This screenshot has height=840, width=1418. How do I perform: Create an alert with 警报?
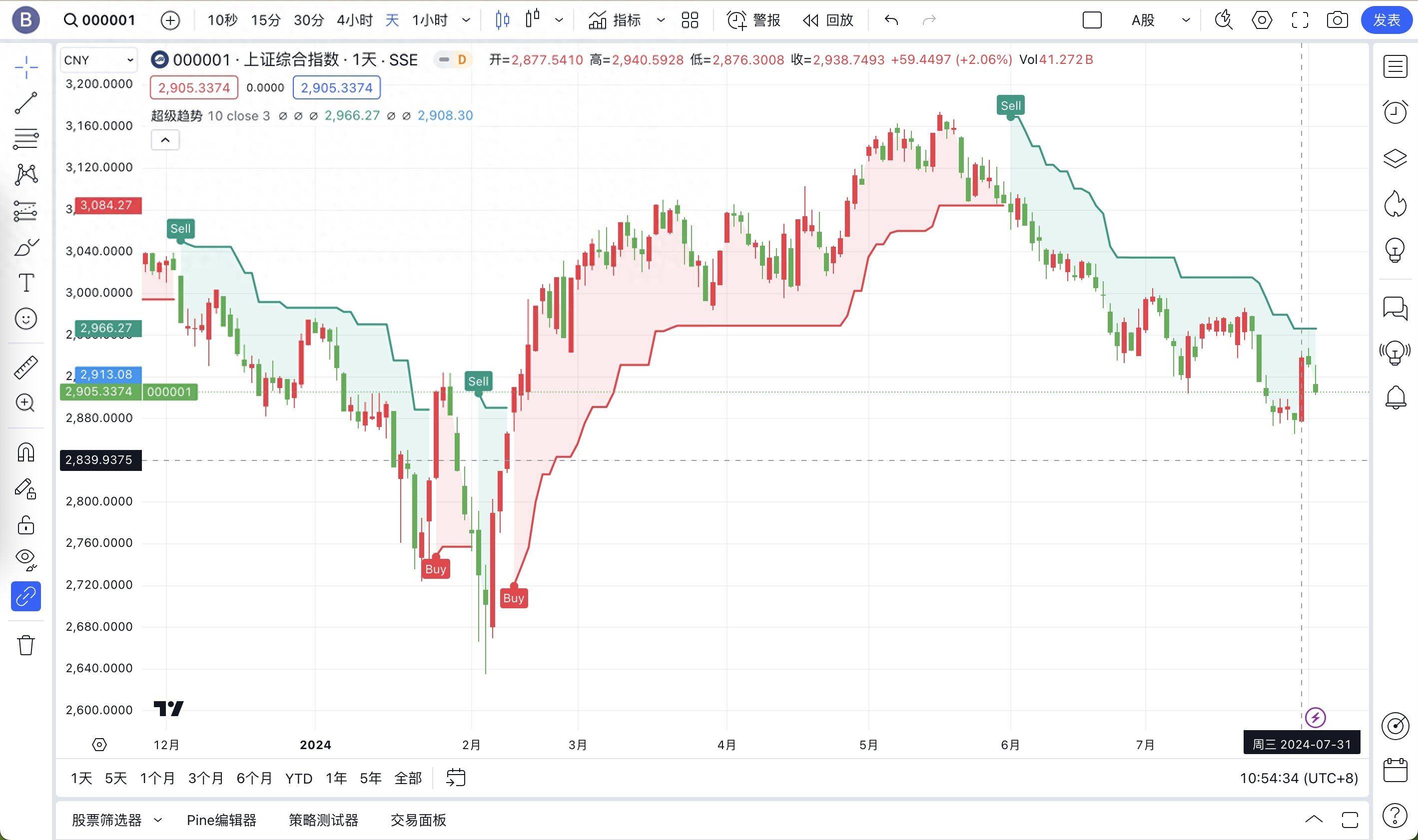coord(754,20)
